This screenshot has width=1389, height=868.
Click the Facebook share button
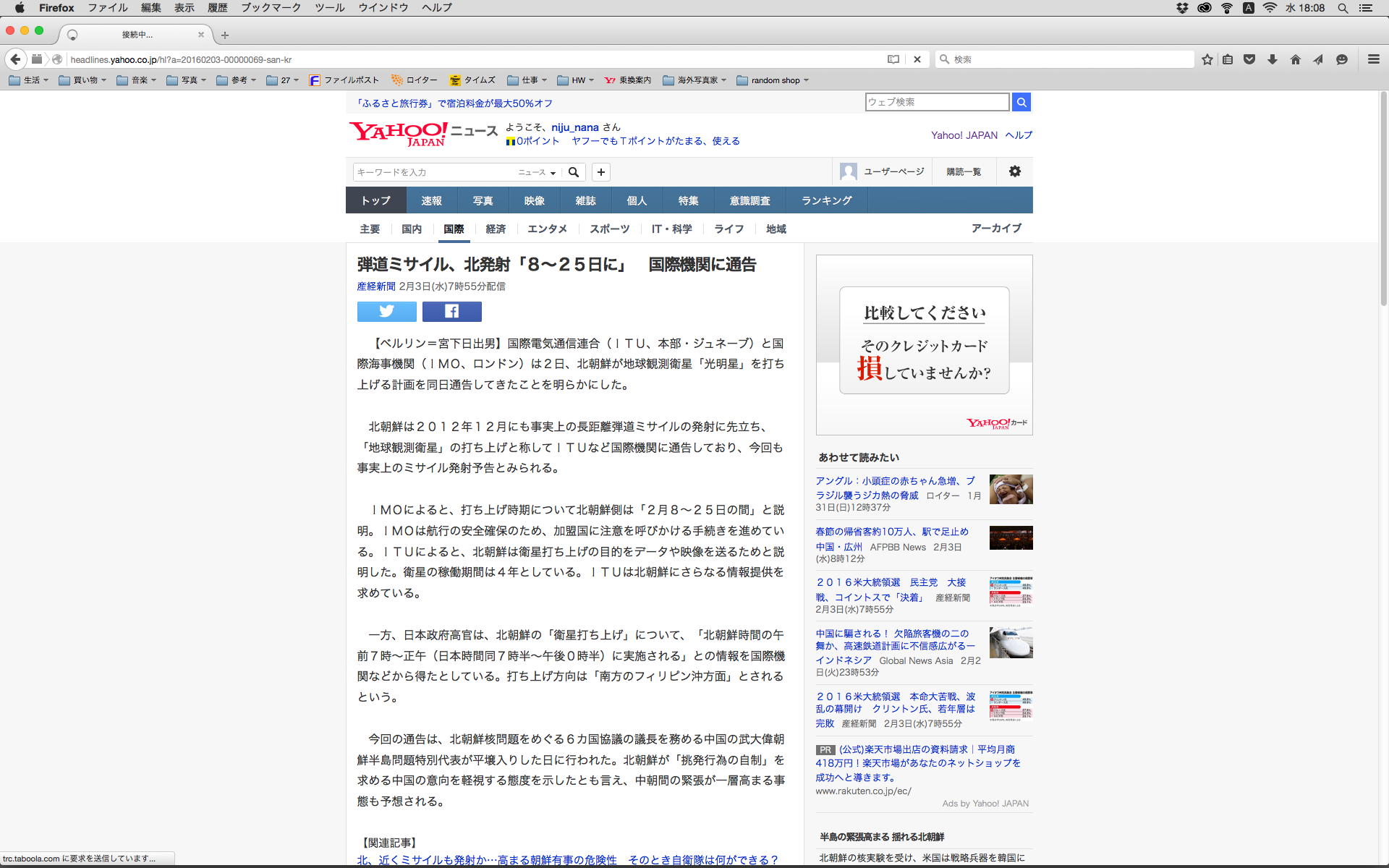pos(451,312)
